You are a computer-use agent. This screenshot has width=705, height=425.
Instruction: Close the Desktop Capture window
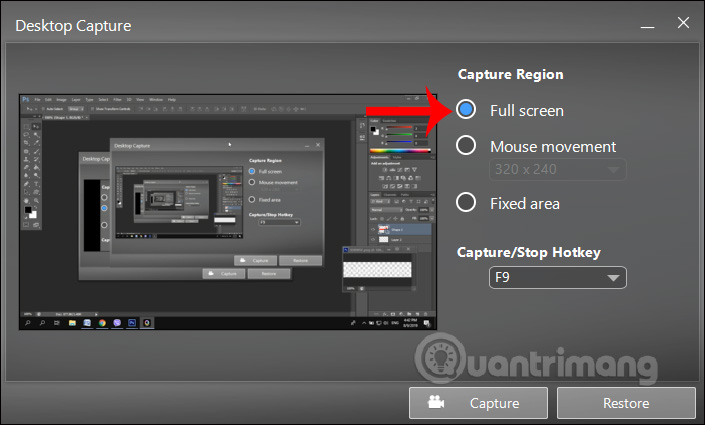point(683,23)
